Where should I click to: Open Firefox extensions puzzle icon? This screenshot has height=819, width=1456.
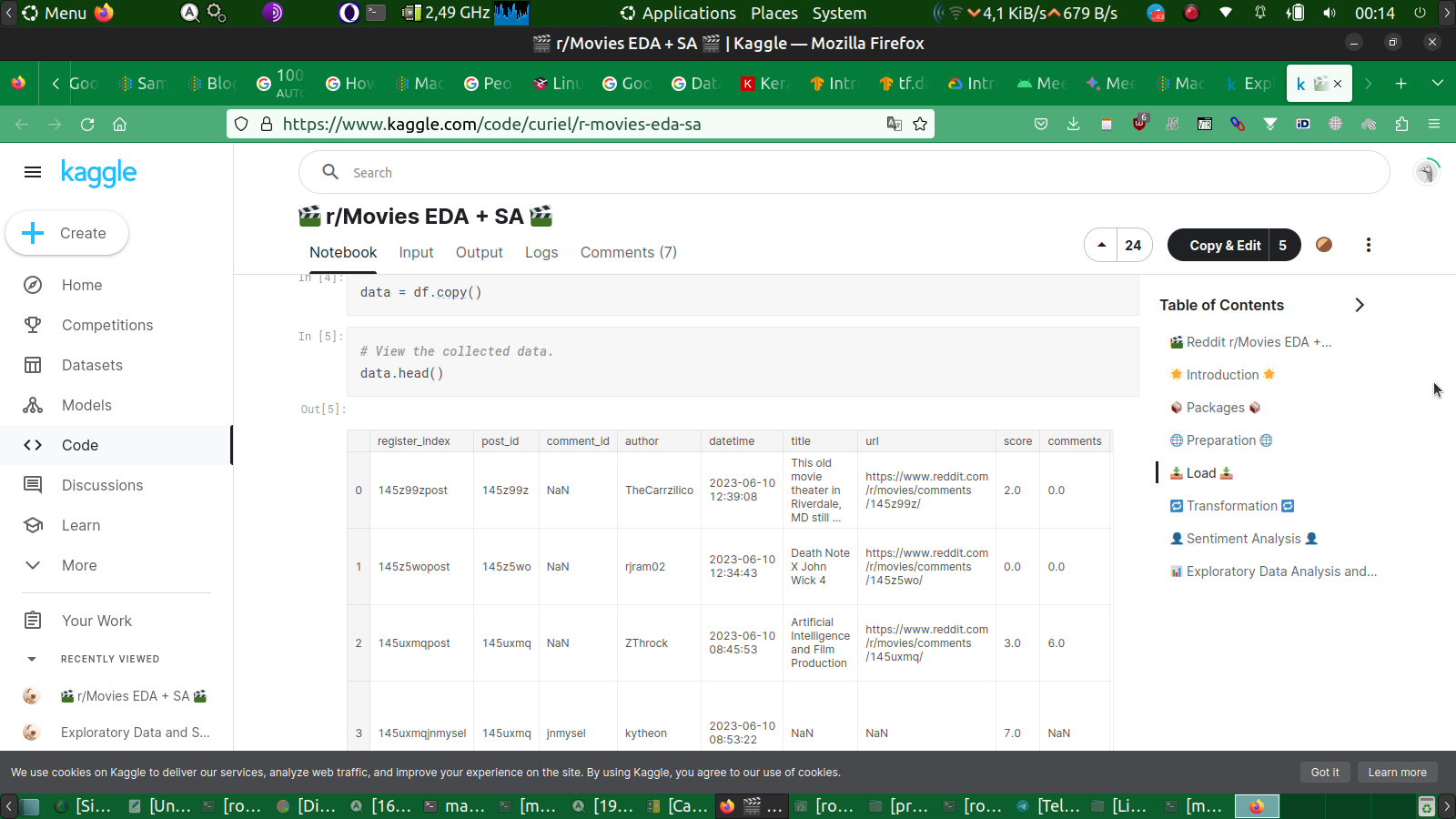[x=1401, y=124]
